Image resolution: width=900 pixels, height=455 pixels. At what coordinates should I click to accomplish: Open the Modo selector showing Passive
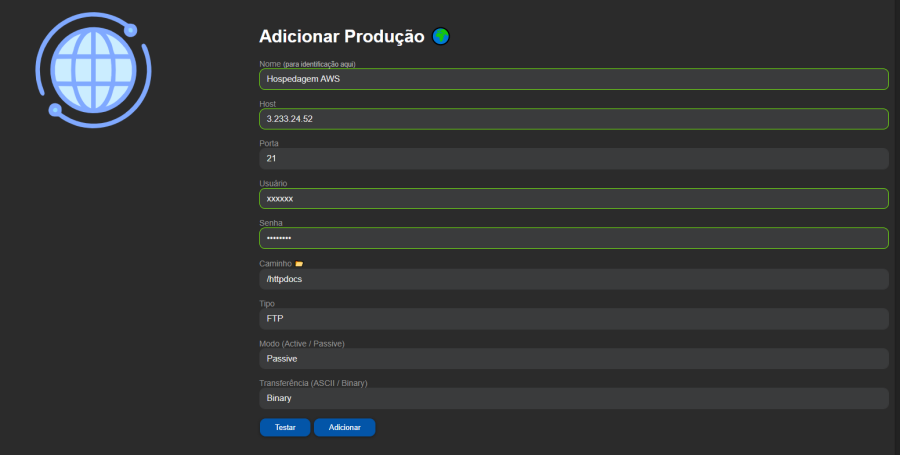coord(573,358)
